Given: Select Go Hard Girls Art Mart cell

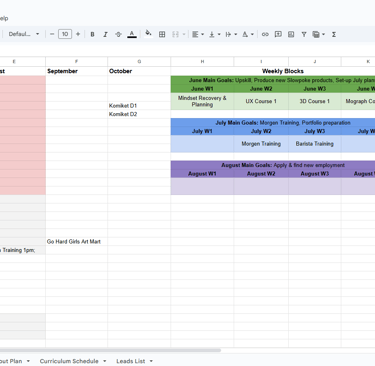Looking at the screenshot, I should 76,241.
